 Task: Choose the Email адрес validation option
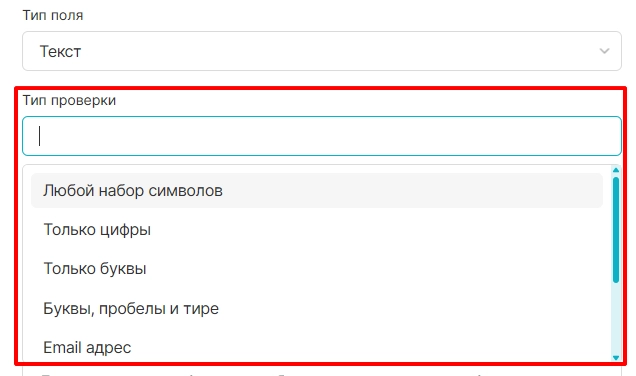tap(317, 348)
